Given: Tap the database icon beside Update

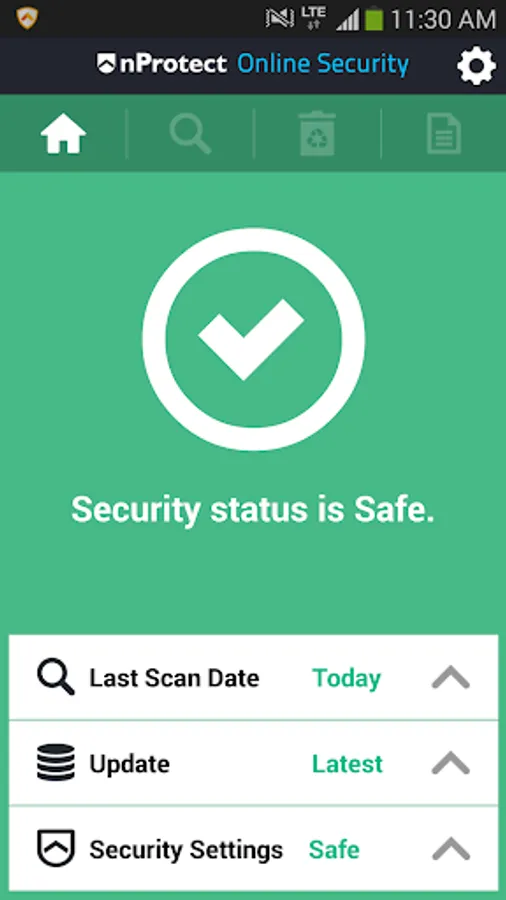Looking at the screenshot, I should click(x=56, y=762).
